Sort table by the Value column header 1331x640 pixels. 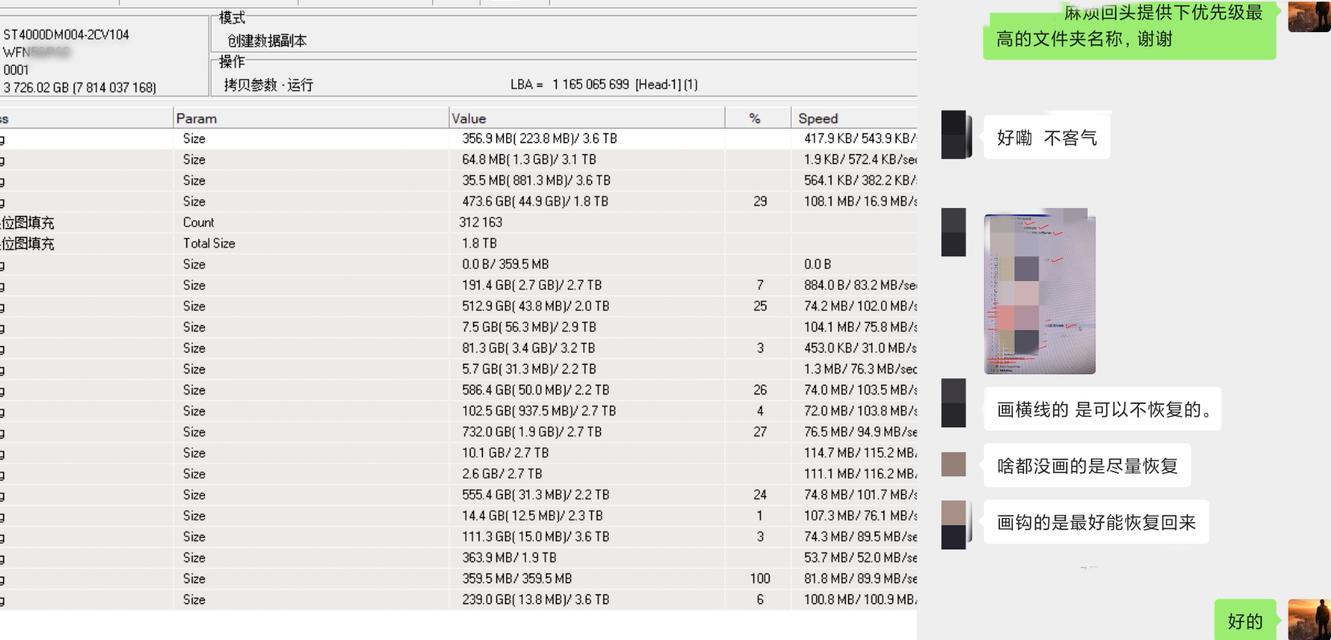tap(468, 118)
